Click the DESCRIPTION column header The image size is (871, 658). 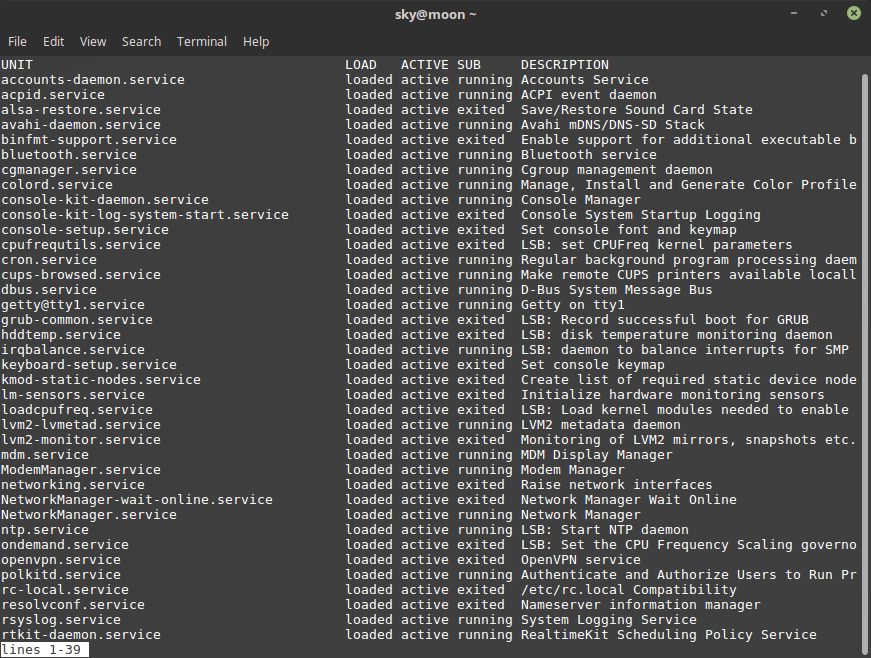(564, 65)
